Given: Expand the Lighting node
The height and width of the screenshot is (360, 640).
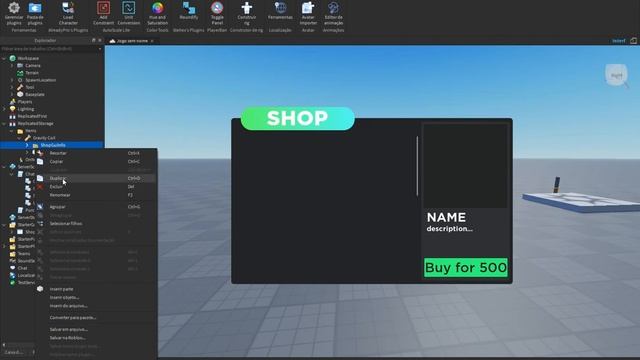Looking at the screenshot, I should (4, 109).
